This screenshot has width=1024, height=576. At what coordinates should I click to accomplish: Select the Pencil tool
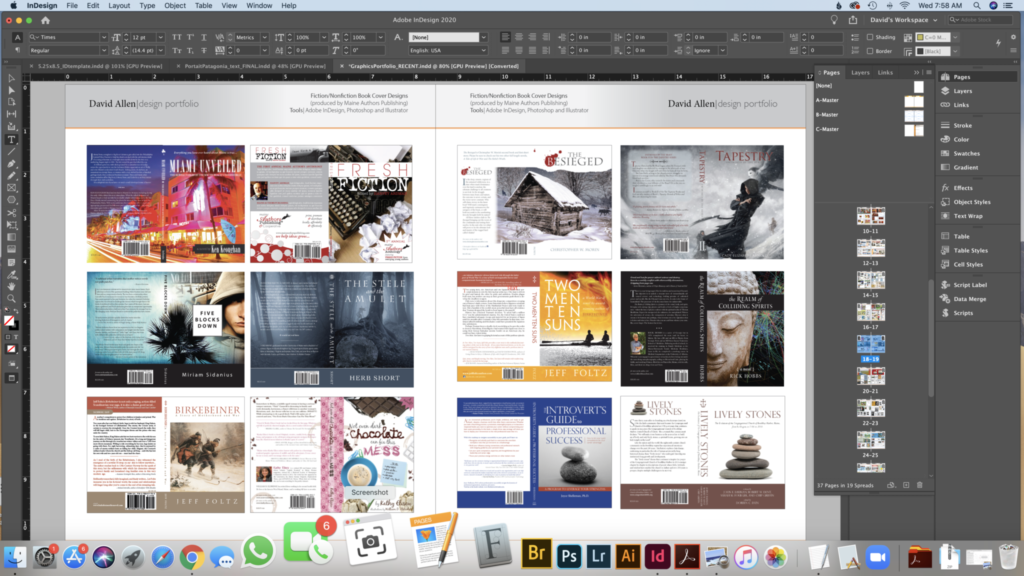click(x=11, y=176)
